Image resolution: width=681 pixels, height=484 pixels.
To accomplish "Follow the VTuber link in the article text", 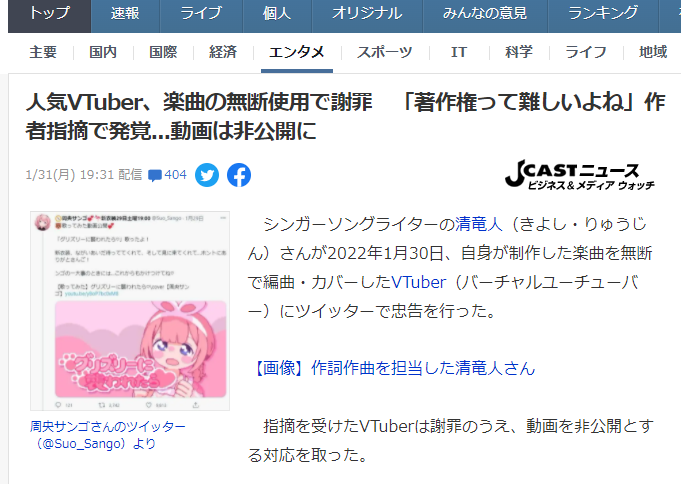I will [419, 282].
